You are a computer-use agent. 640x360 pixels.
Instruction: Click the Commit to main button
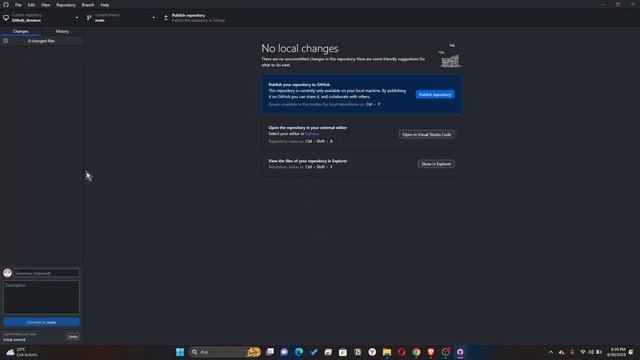point(41,322)
